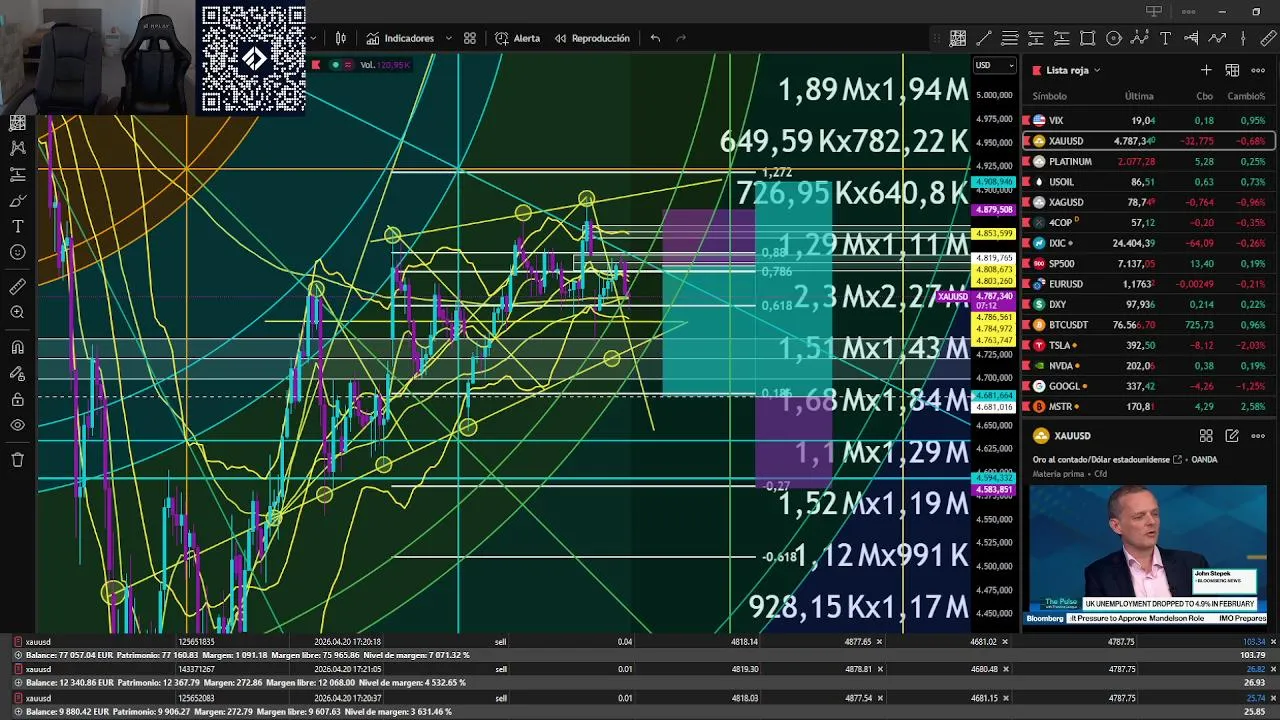Collapse the first Balance account row
Viewport: 1280px width, 720px height.
coord(17,655)
